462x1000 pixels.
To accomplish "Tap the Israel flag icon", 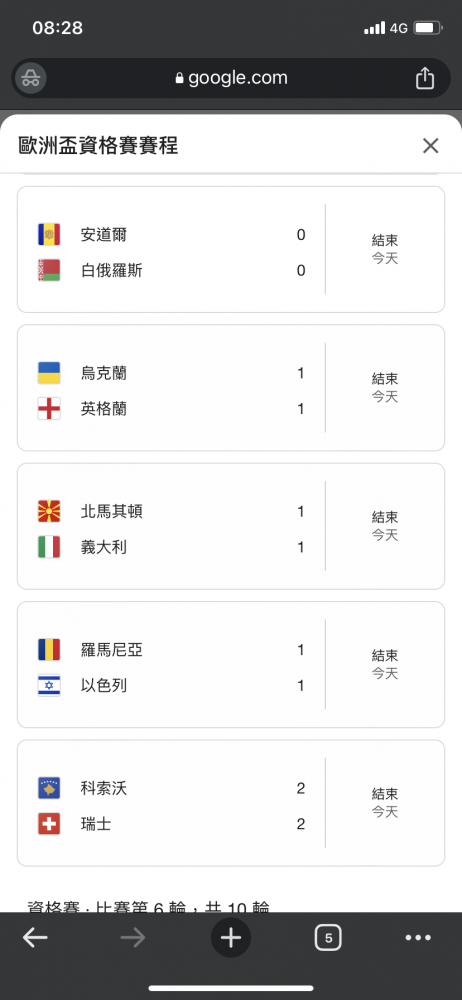I will [49, 686].
